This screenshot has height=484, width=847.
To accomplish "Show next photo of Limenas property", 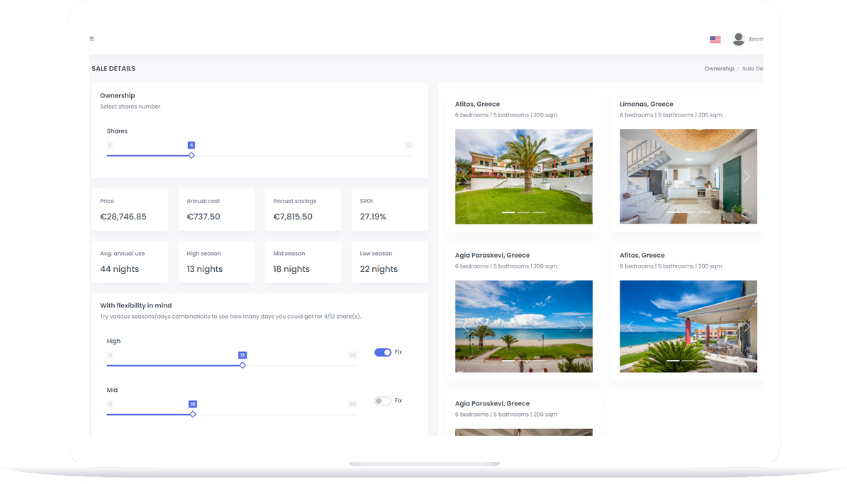I will (747, 176).
